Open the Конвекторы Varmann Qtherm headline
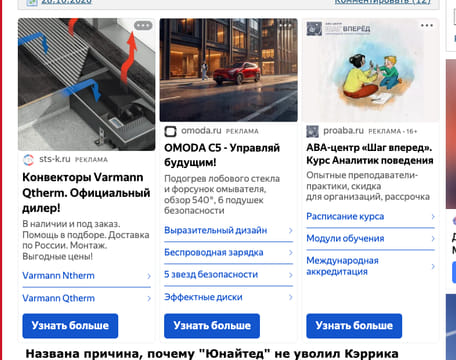The image size is (456, 360). [86, 193]
